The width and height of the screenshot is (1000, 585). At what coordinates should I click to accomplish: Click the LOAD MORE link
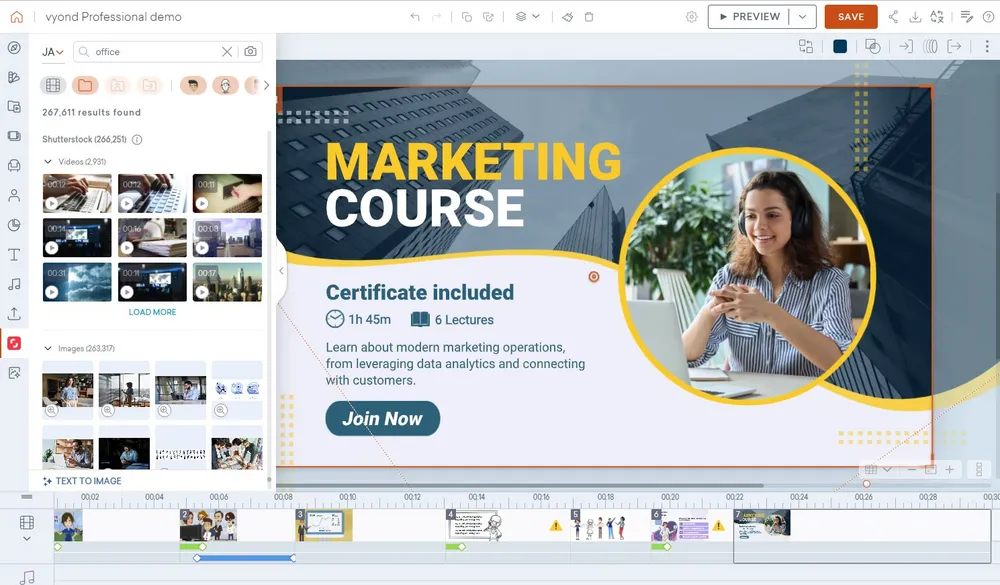[152, 312]
